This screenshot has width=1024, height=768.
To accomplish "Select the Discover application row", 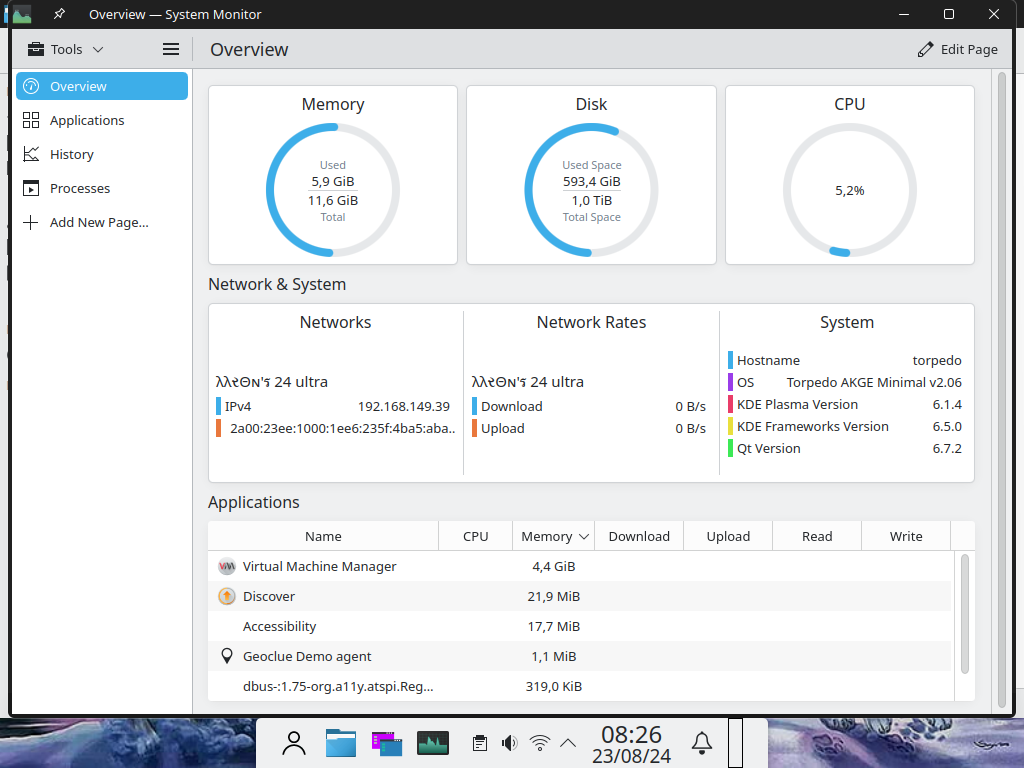I will tap(581, 596).
